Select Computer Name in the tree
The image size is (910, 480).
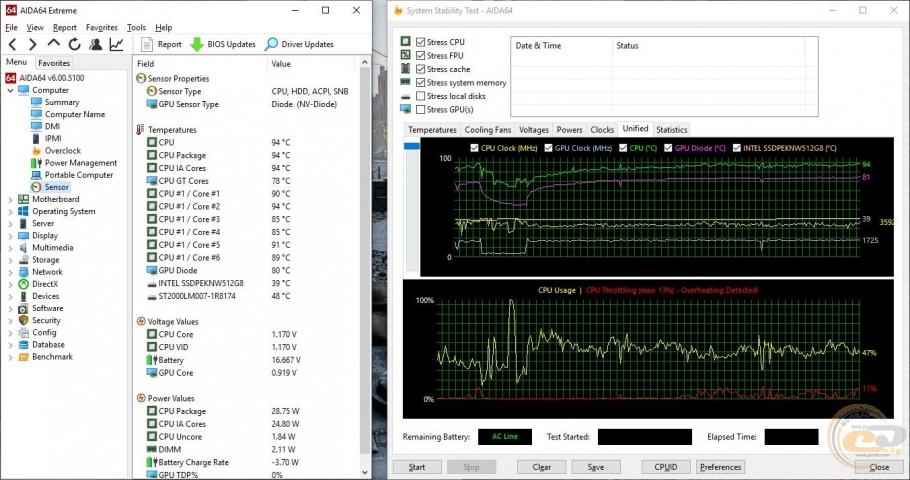click(68, 114)
